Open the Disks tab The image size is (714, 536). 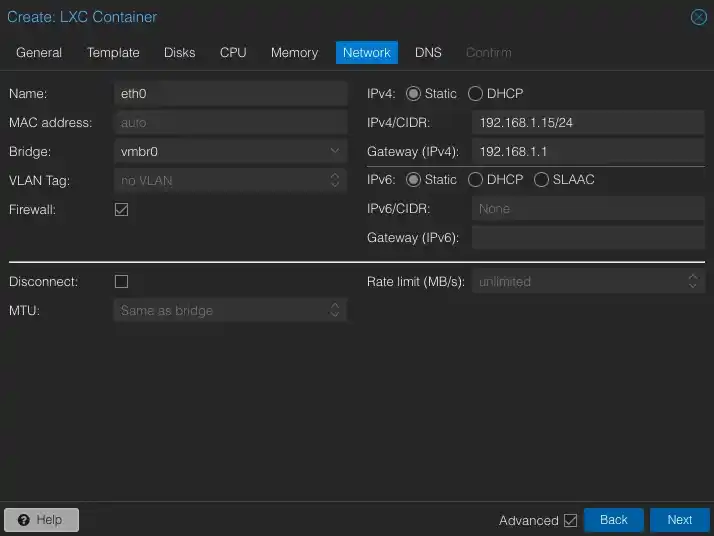click(x=179, y=53)
